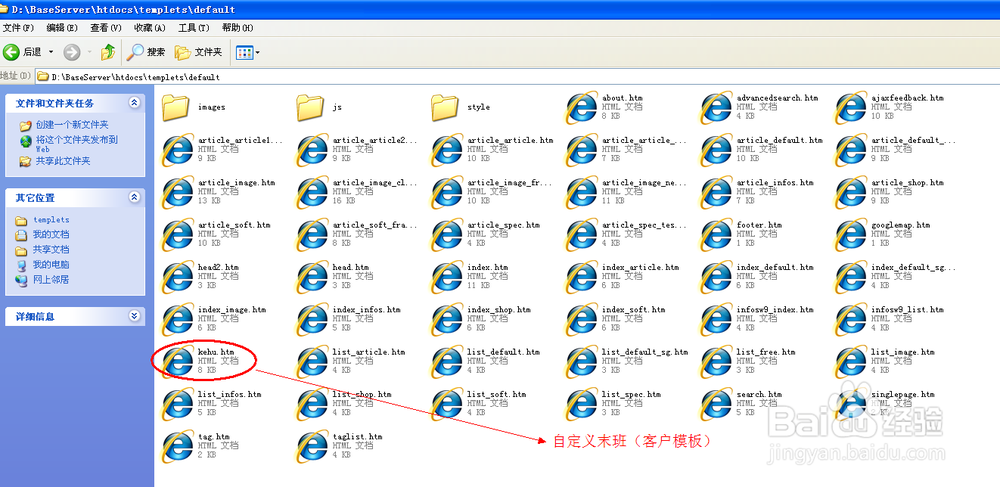Select the index_shop.htm file icon
1000x487 pixels.
pyautogui.click(x=447, y=319)
